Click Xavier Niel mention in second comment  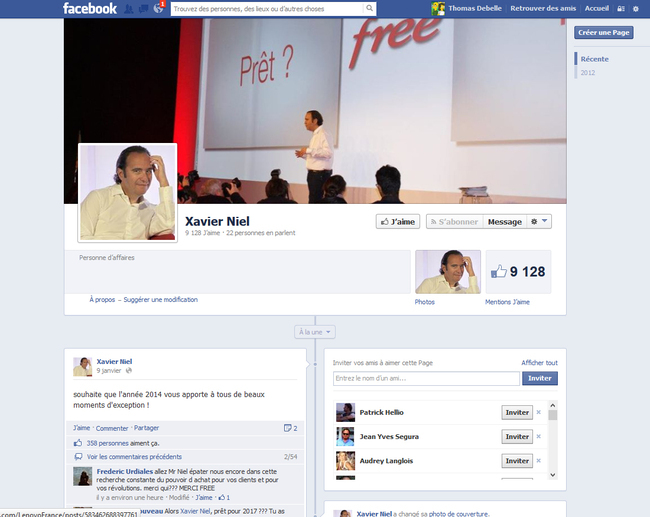(x=195, y=511)
